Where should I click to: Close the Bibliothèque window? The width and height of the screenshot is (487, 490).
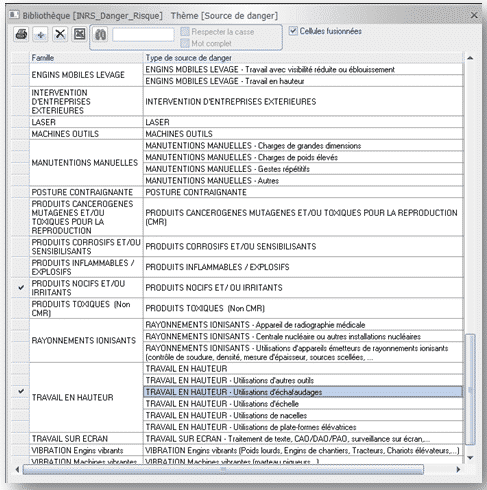pos(474,15)
